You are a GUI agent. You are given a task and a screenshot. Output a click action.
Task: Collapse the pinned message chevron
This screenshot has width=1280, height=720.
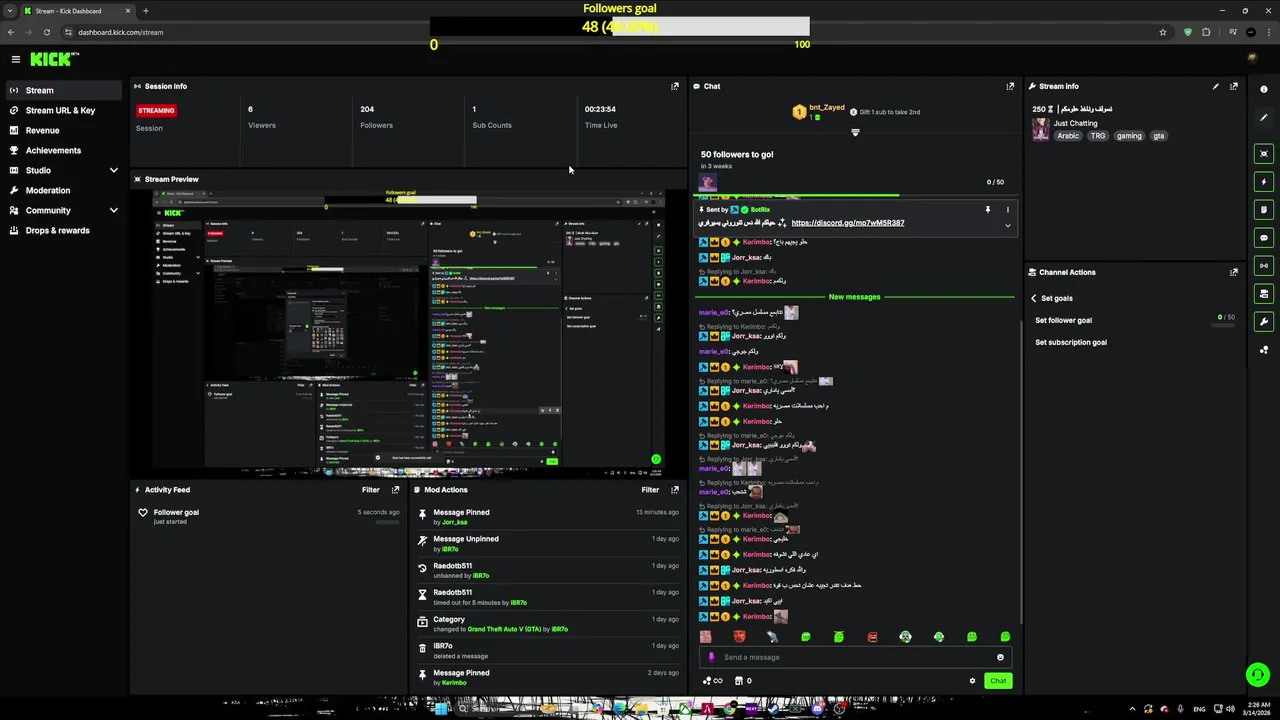[1007, 226]
